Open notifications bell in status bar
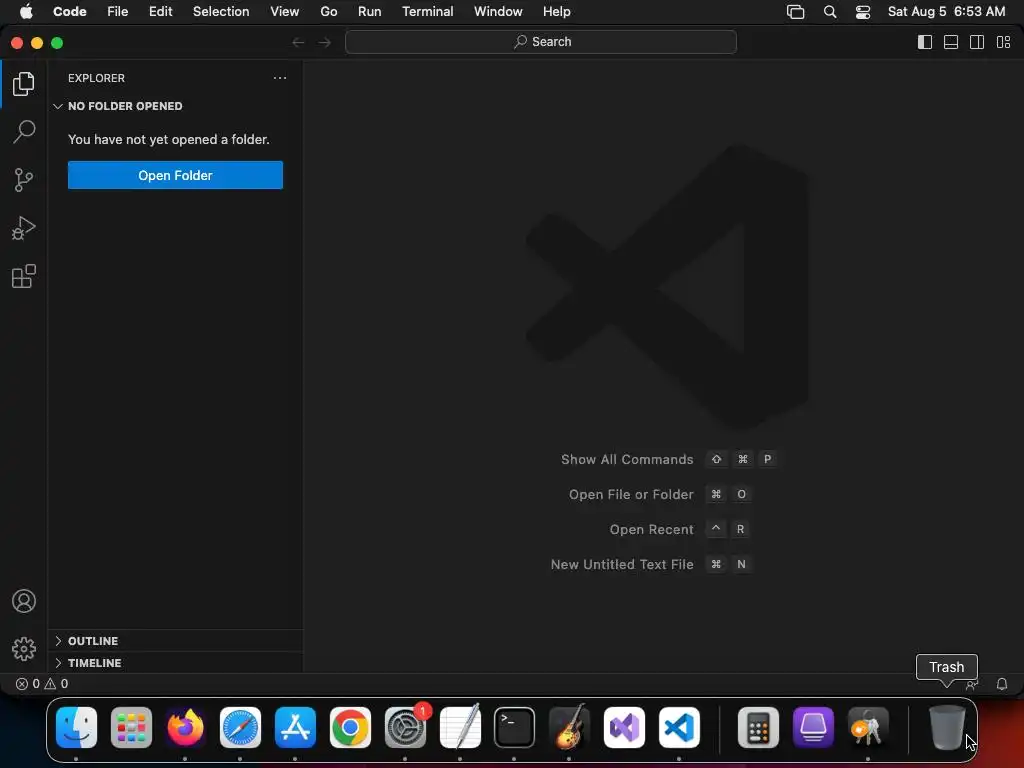The image size is (1024, 768). [x=1002, y=684]
